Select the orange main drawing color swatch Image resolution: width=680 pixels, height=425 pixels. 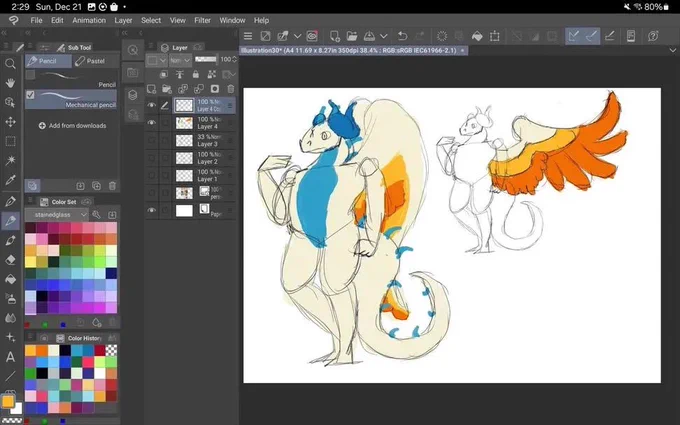click(8, 401)
